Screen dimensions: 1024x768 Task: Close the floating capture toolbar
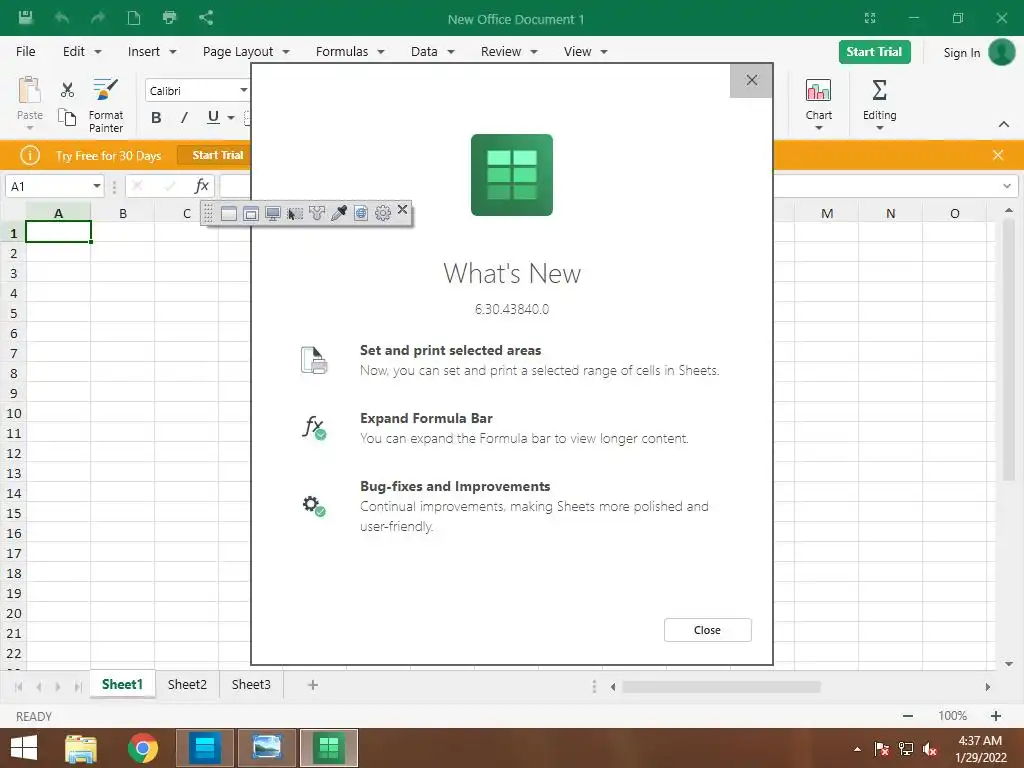tap(402, 210)
